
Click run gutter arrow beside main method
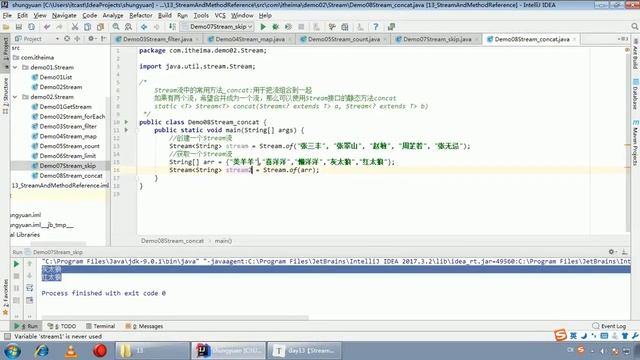click(x=126, y=130)
